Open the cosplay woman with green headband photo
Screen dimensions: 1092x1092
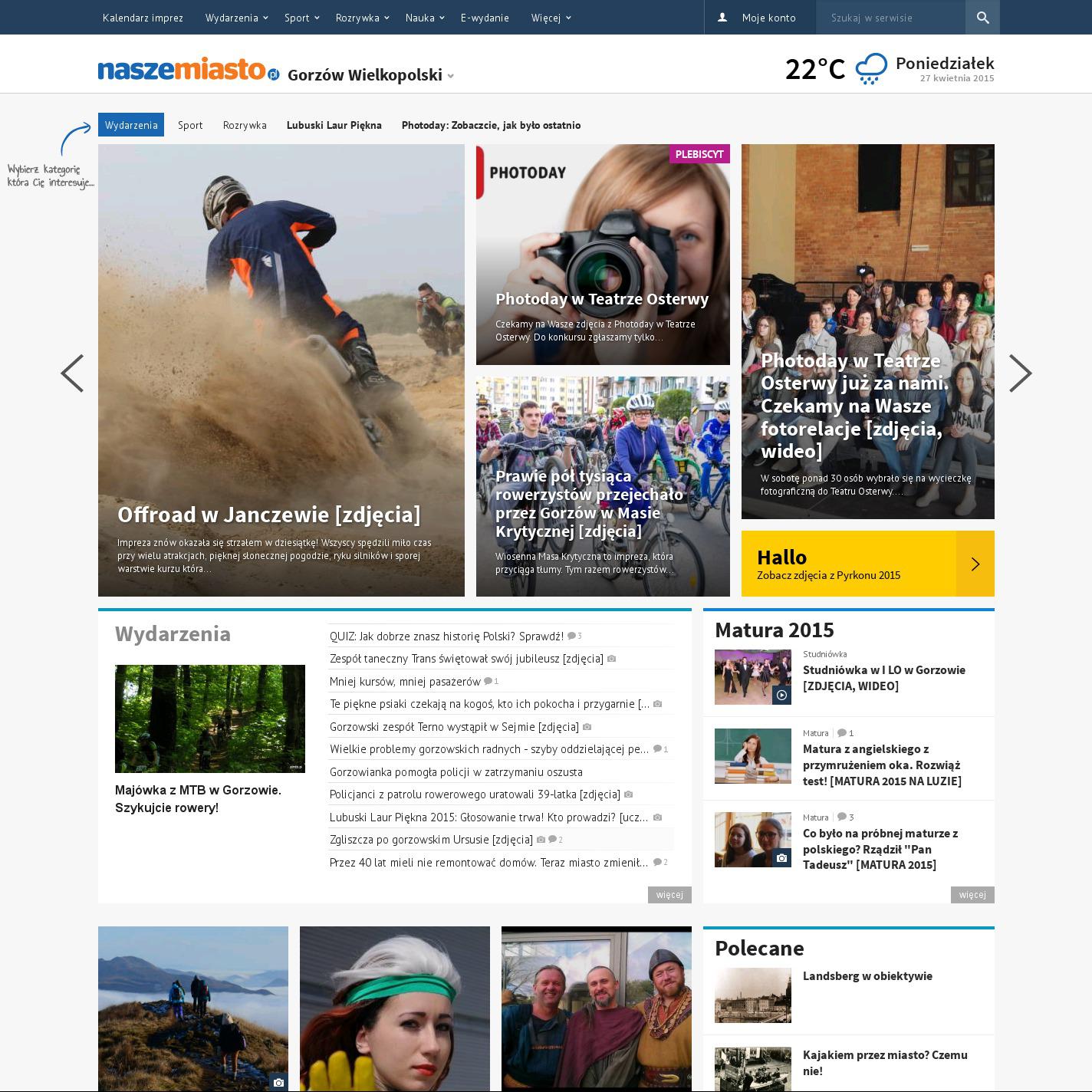pyautogui.click(x=395, y=1009)
